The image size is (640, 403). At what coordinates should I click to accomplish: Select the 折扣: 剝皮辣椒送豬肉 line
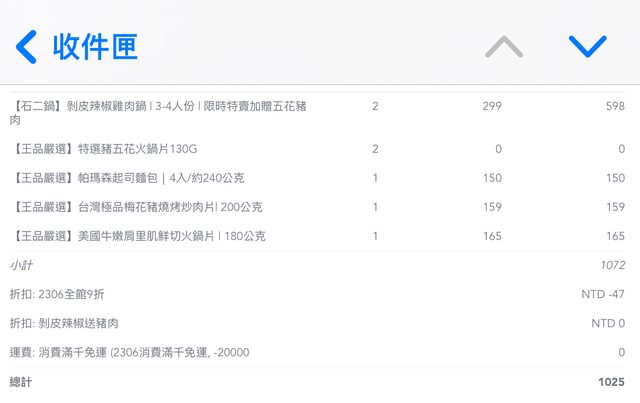coord(65,323)
